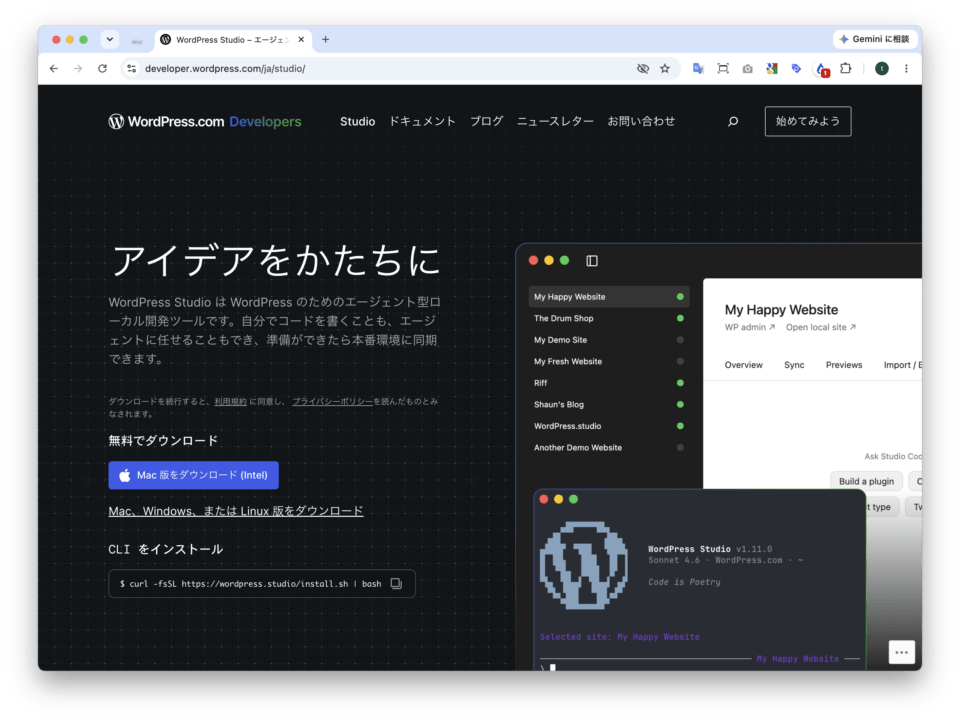Switch to the blank pinned tab
This screenshot has width=960, height=721.
click(x=137, y=40)
